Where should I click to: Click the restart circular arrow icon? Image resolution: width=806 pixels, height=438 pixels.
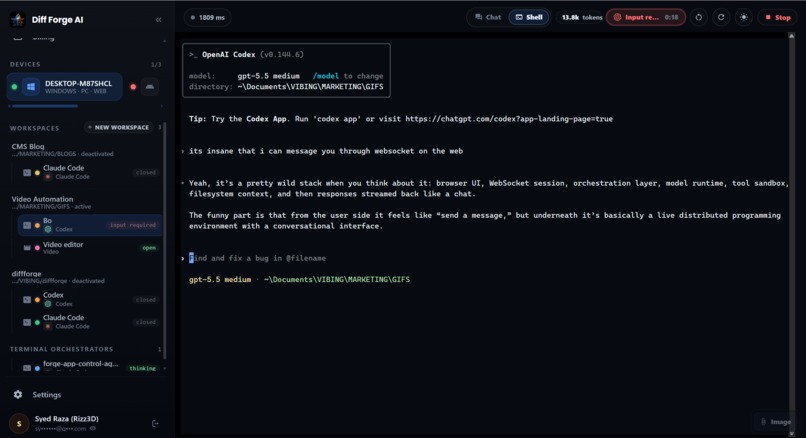[699, 17]
